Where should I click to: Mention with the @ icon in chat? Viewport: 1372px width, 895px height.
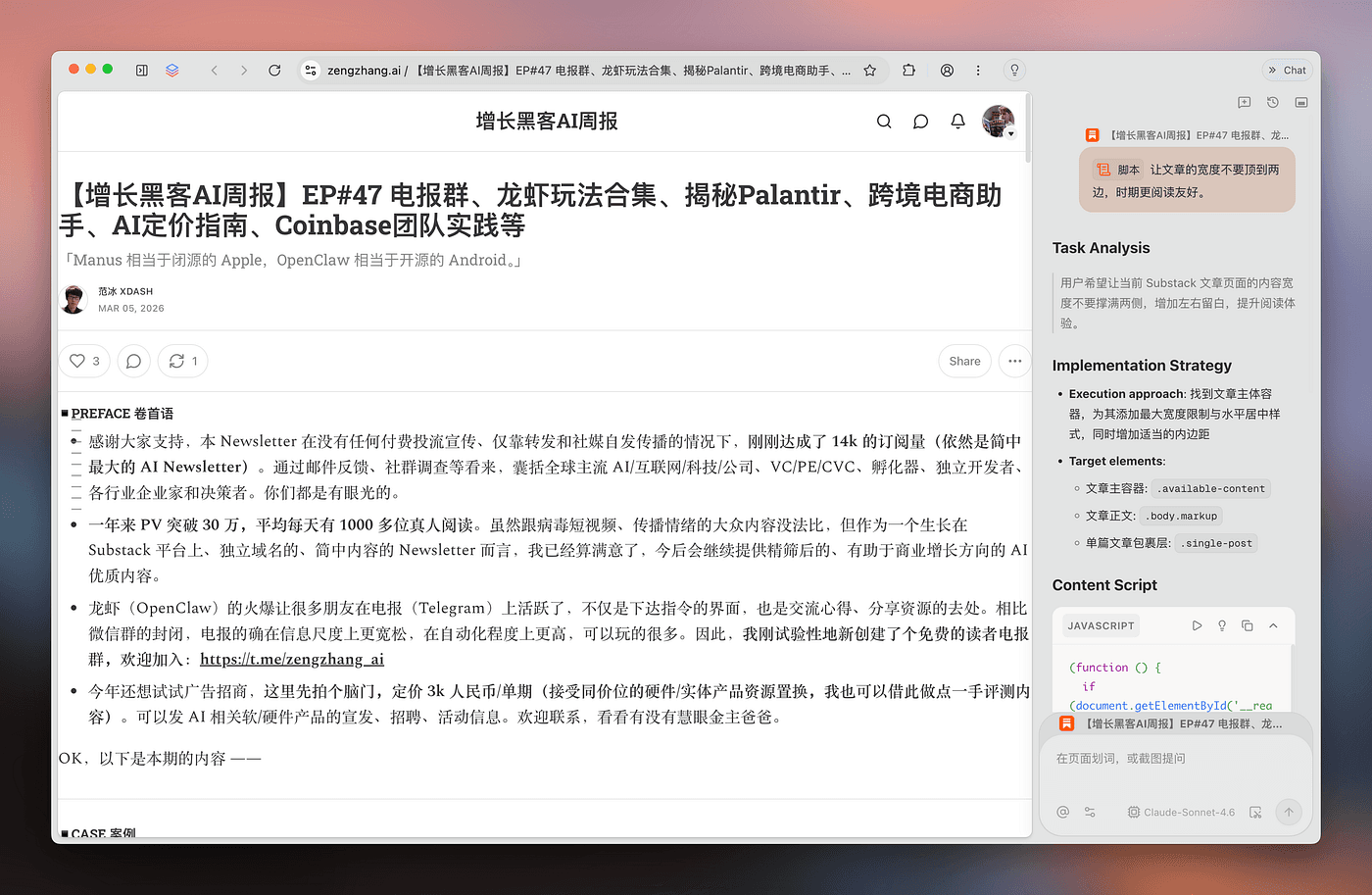[1063, 812]
